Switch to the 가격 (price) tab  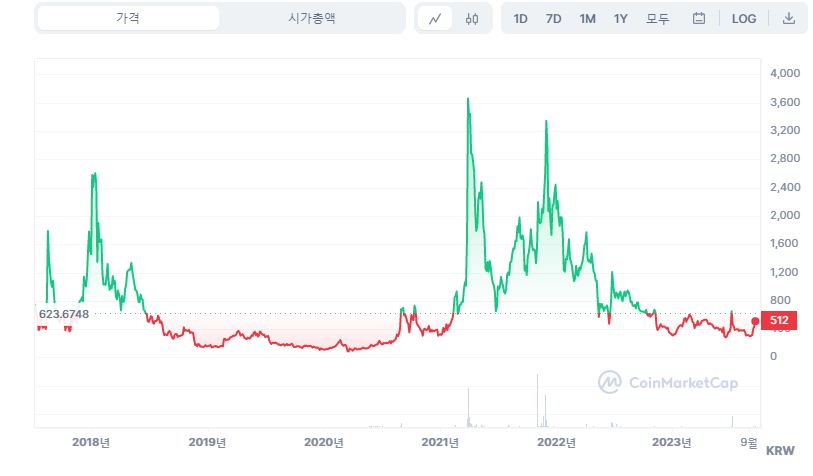point(128,18)
